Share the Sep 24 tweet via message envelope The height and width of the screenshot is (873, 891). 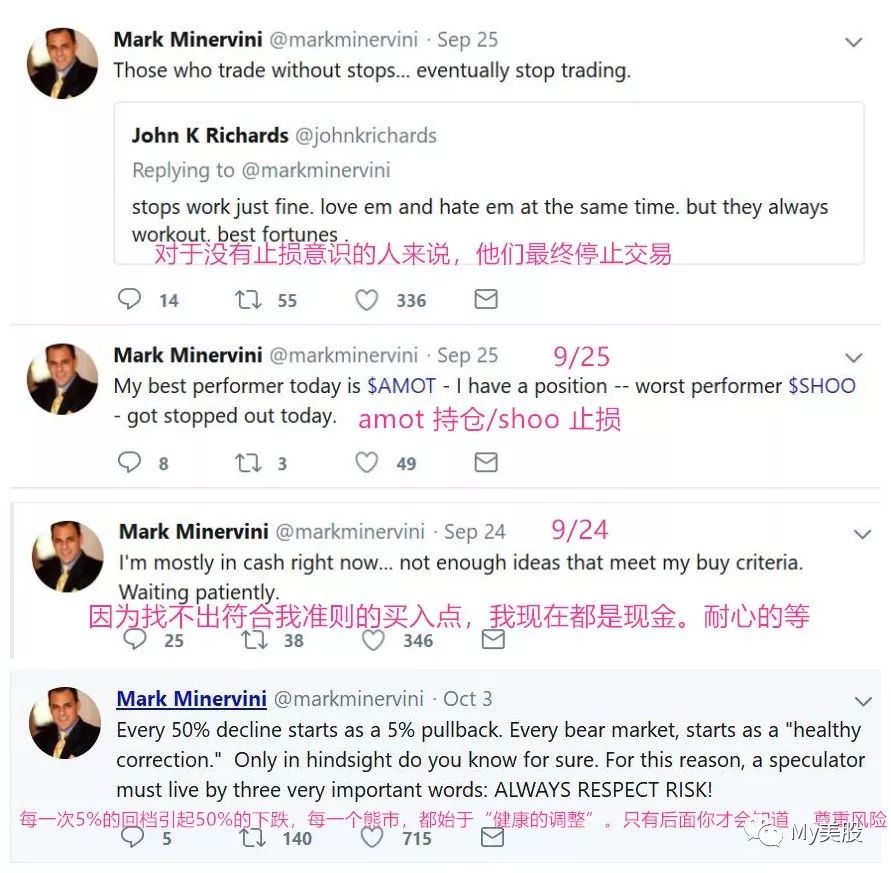pos(493,639)
